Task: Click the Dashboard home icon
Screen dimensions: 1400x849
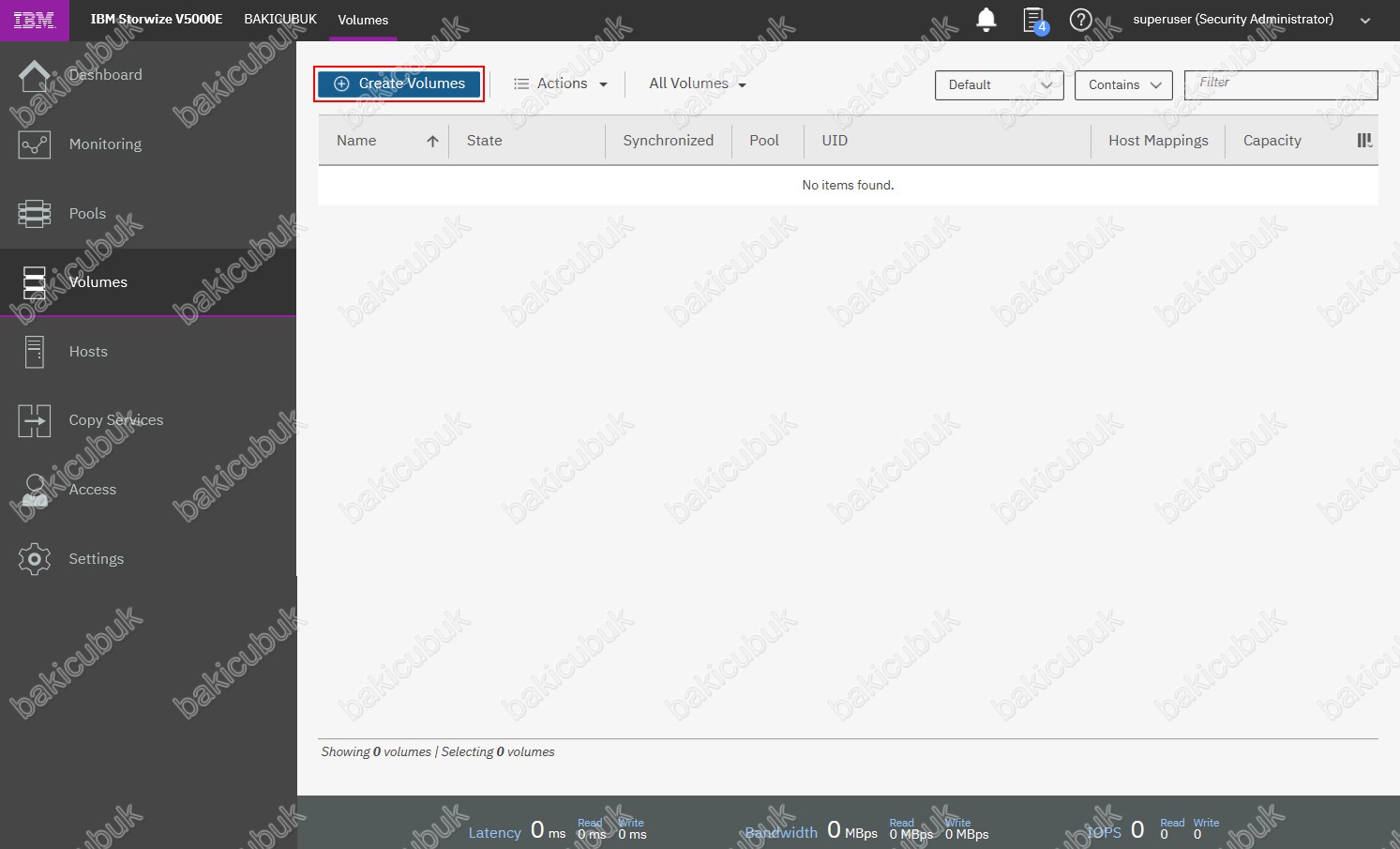Action: point(35,76)
